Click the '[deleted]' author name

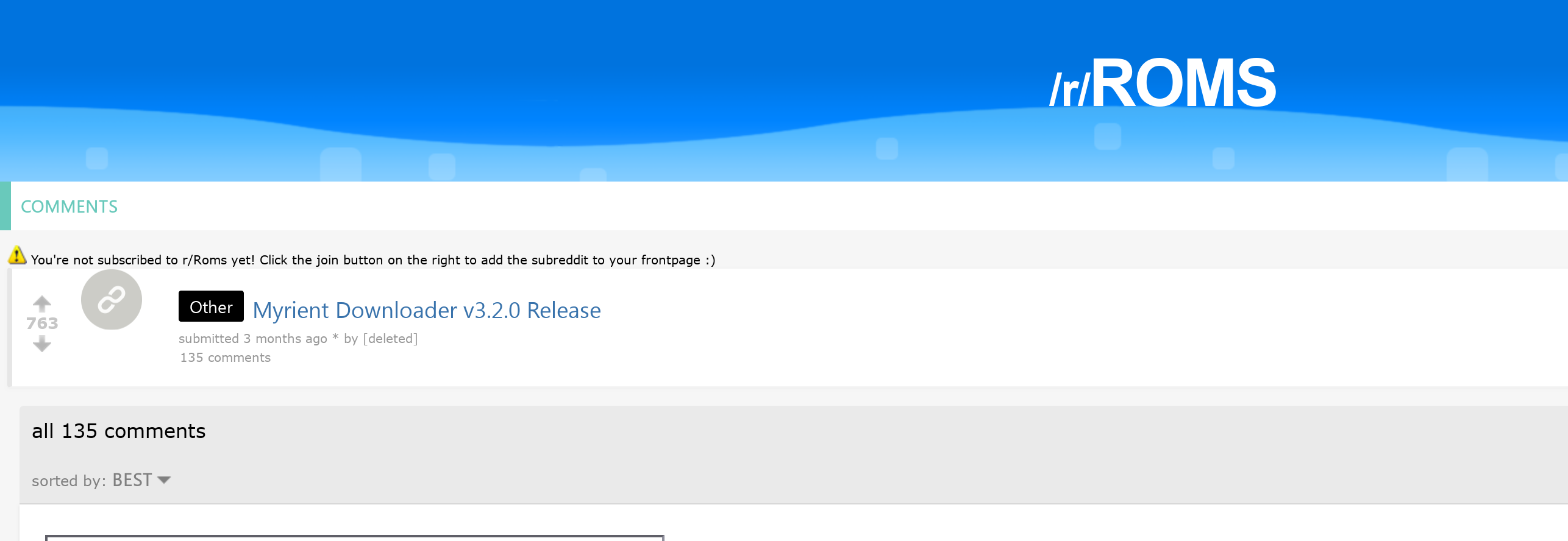[x=390, y=339]
